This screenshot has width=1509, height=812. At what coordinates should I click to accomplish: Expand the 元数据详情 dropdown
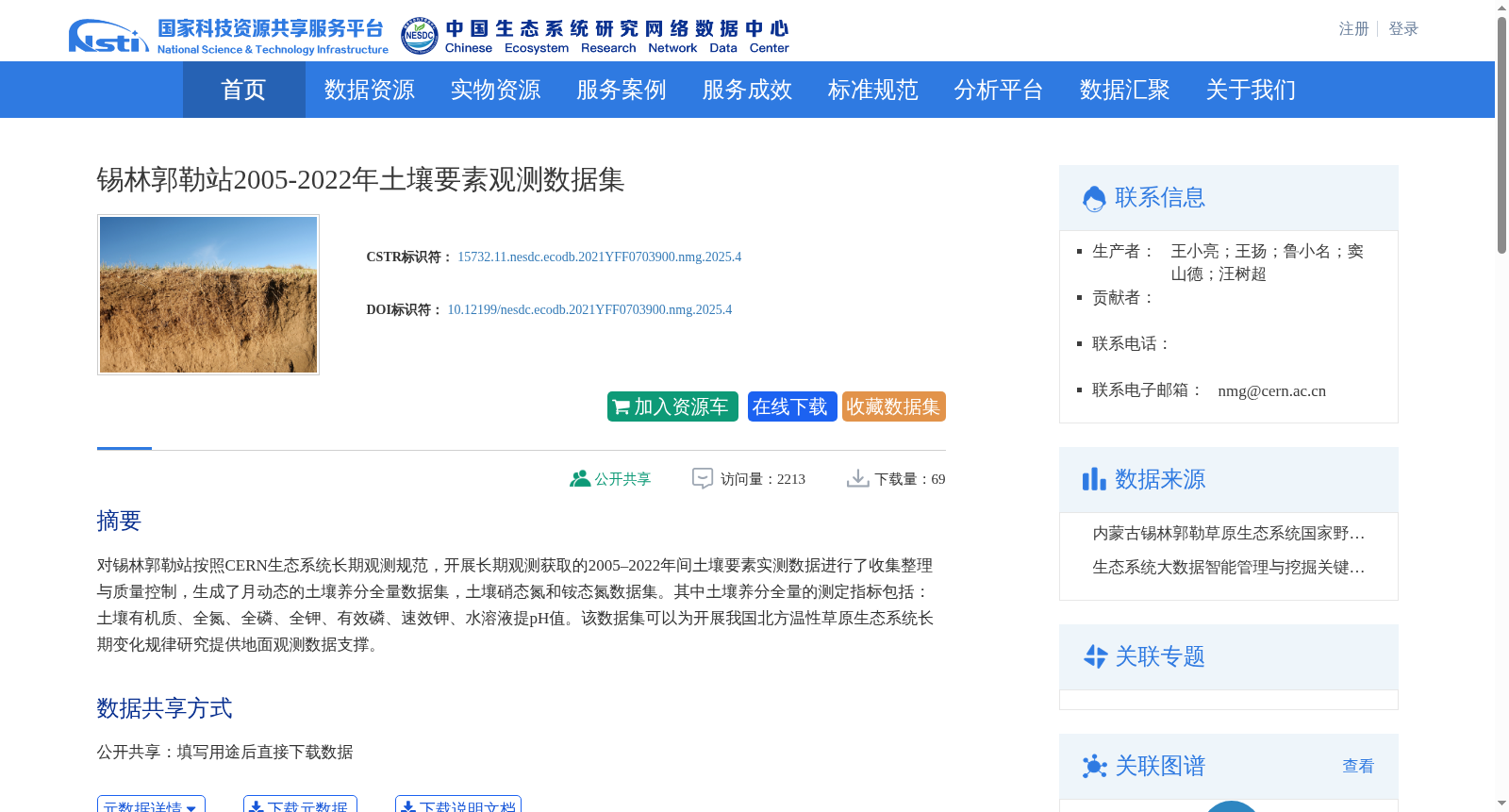151,804
